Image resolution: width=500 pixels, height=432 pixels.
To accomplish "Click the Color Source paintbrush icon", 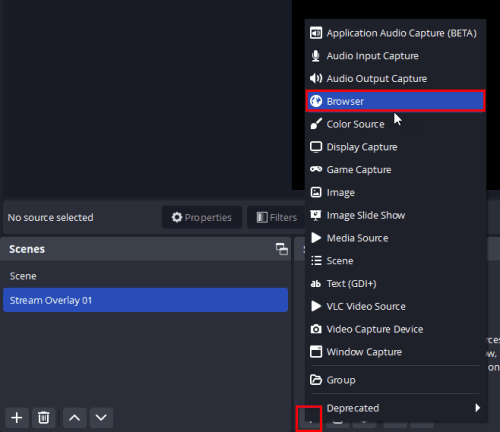I will tap(316, 124).
